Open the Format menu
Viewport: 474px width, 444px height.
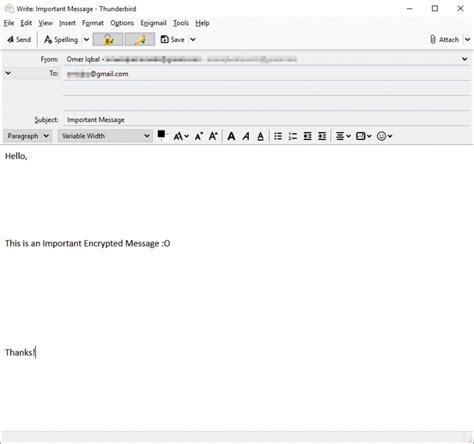coord(93,23)
